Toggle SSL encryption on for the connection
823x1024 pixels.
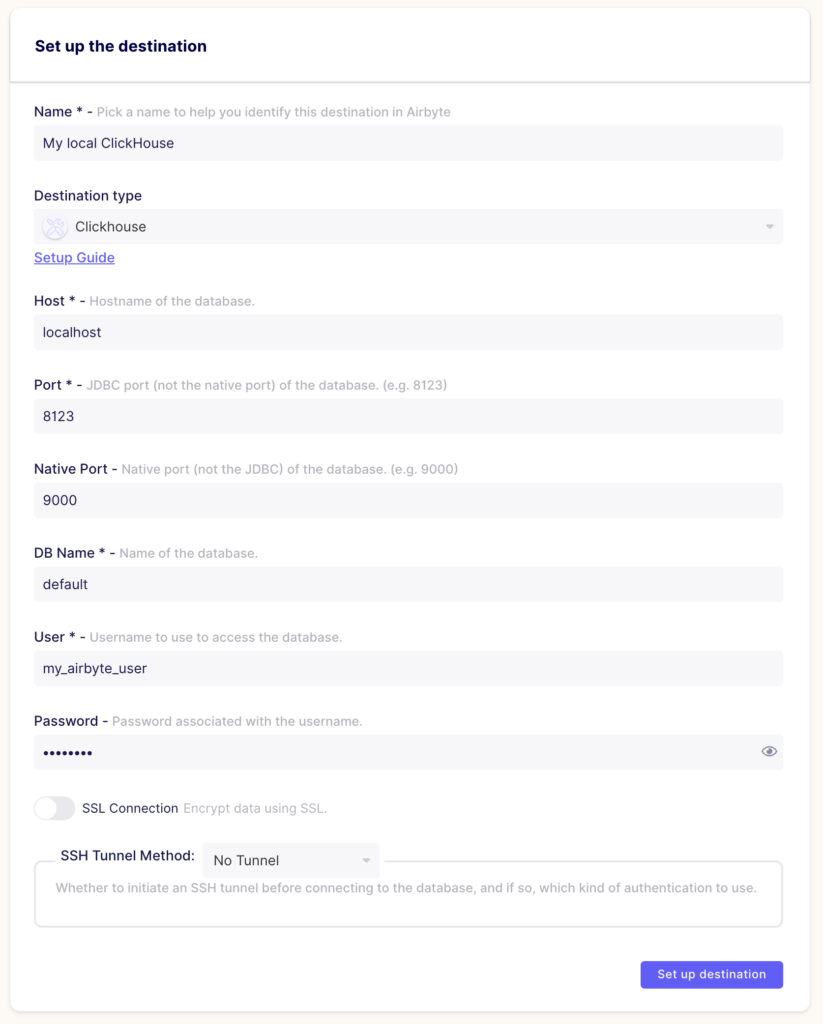[x=55, y=807]
